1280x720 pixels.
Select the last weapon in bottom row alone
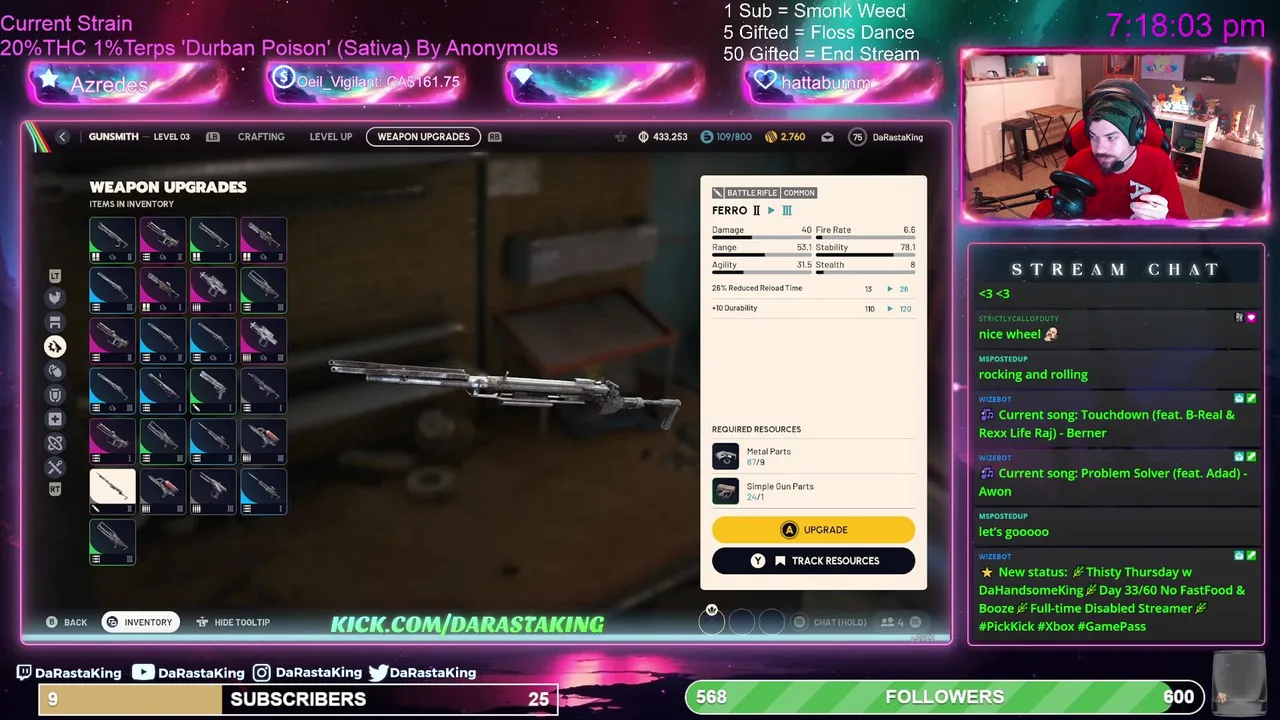coord(112,541)
